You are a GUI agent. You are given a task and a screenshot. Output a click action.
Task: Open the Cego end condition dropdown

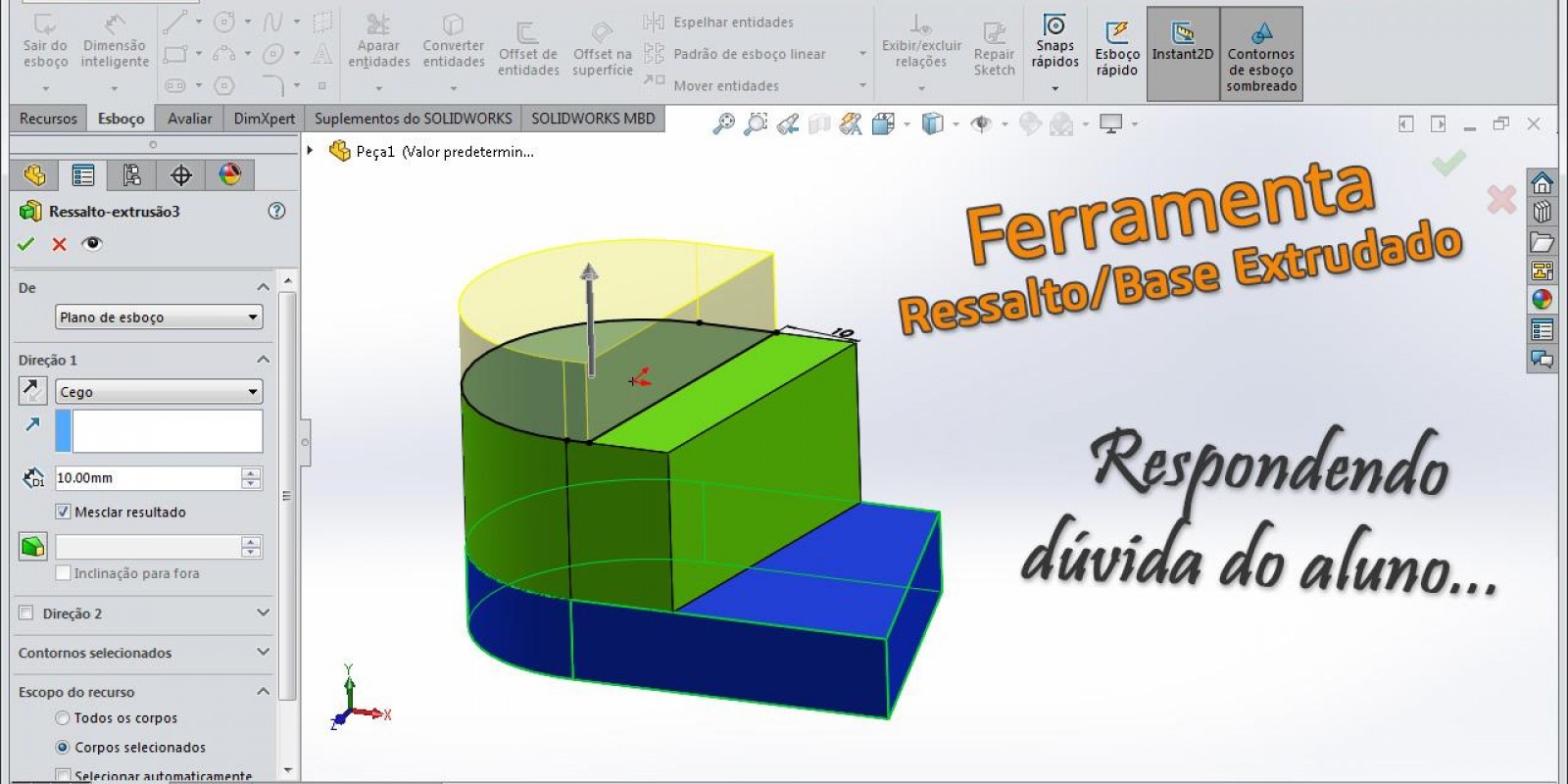[159, 392]
